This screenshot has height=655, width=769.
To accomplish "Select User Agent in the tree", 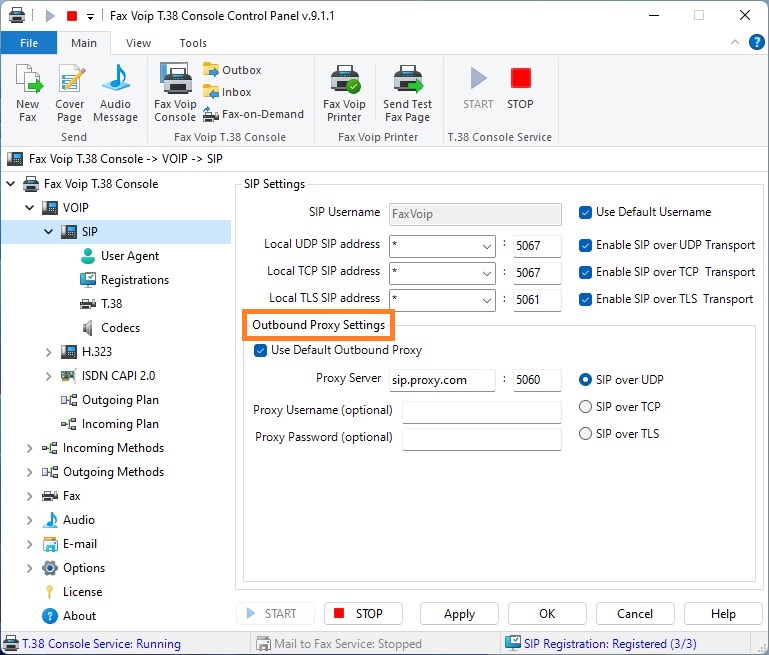I will pyautogui.click(x=120, y=256).
